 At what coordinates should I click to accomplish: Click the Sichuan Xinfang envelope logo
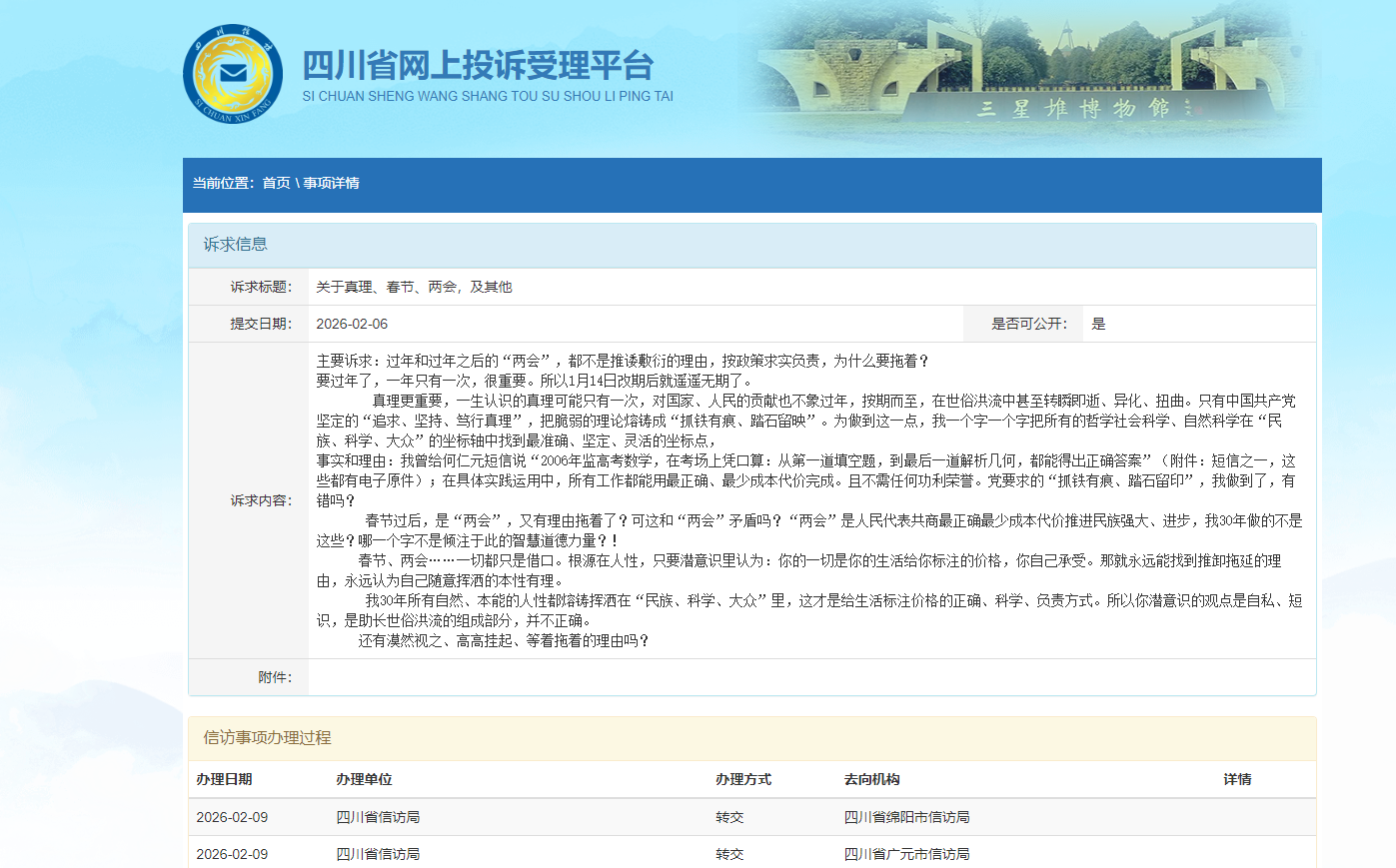[x=233, y=74]
